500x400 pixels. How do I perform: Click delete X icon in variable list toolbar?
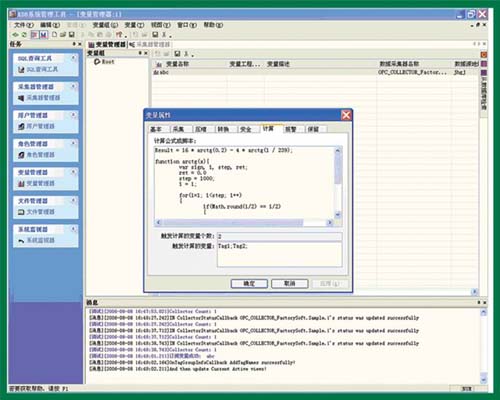[186, 53]
